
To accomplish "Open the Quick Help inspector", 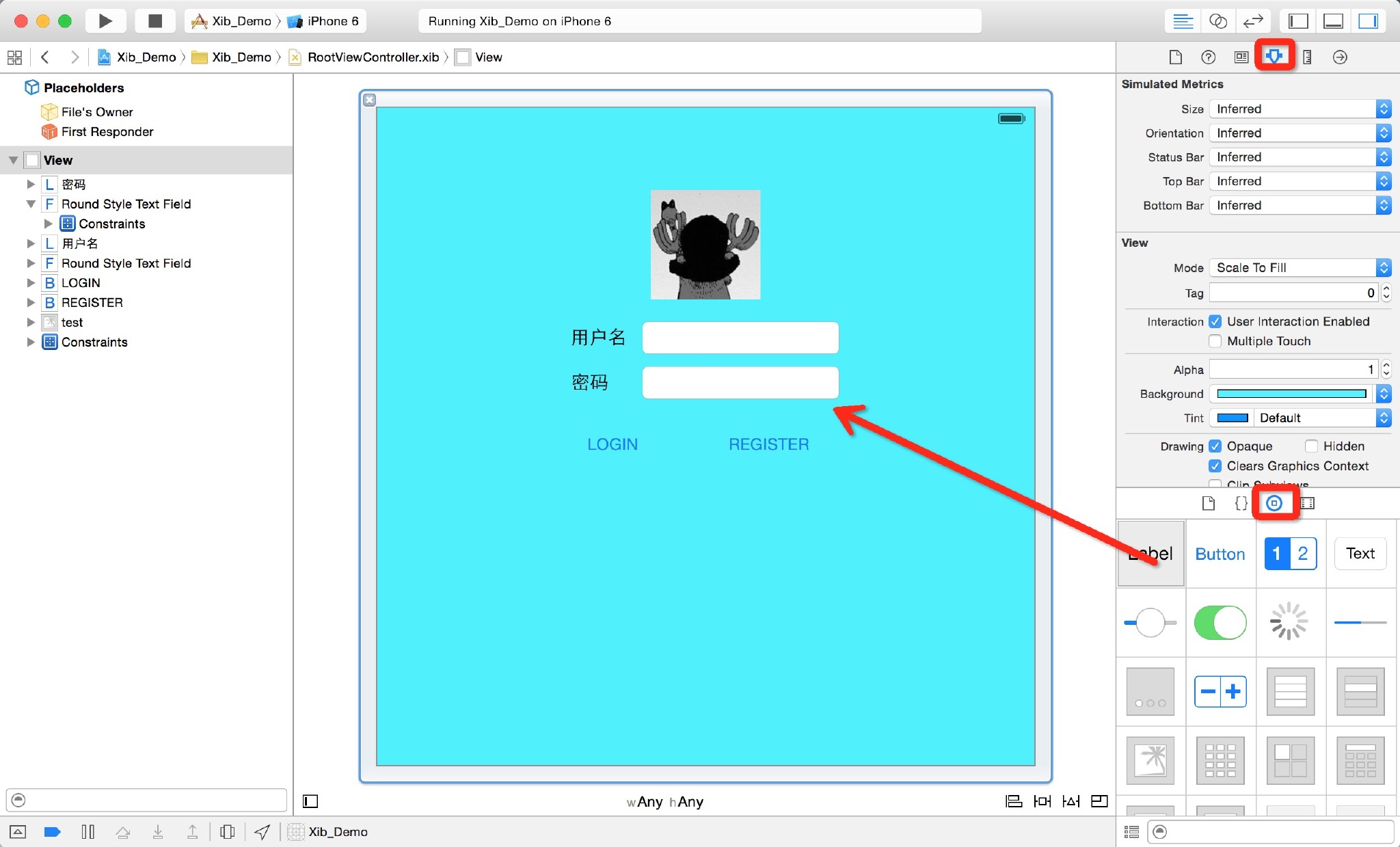I will (x=1208, y=57).
